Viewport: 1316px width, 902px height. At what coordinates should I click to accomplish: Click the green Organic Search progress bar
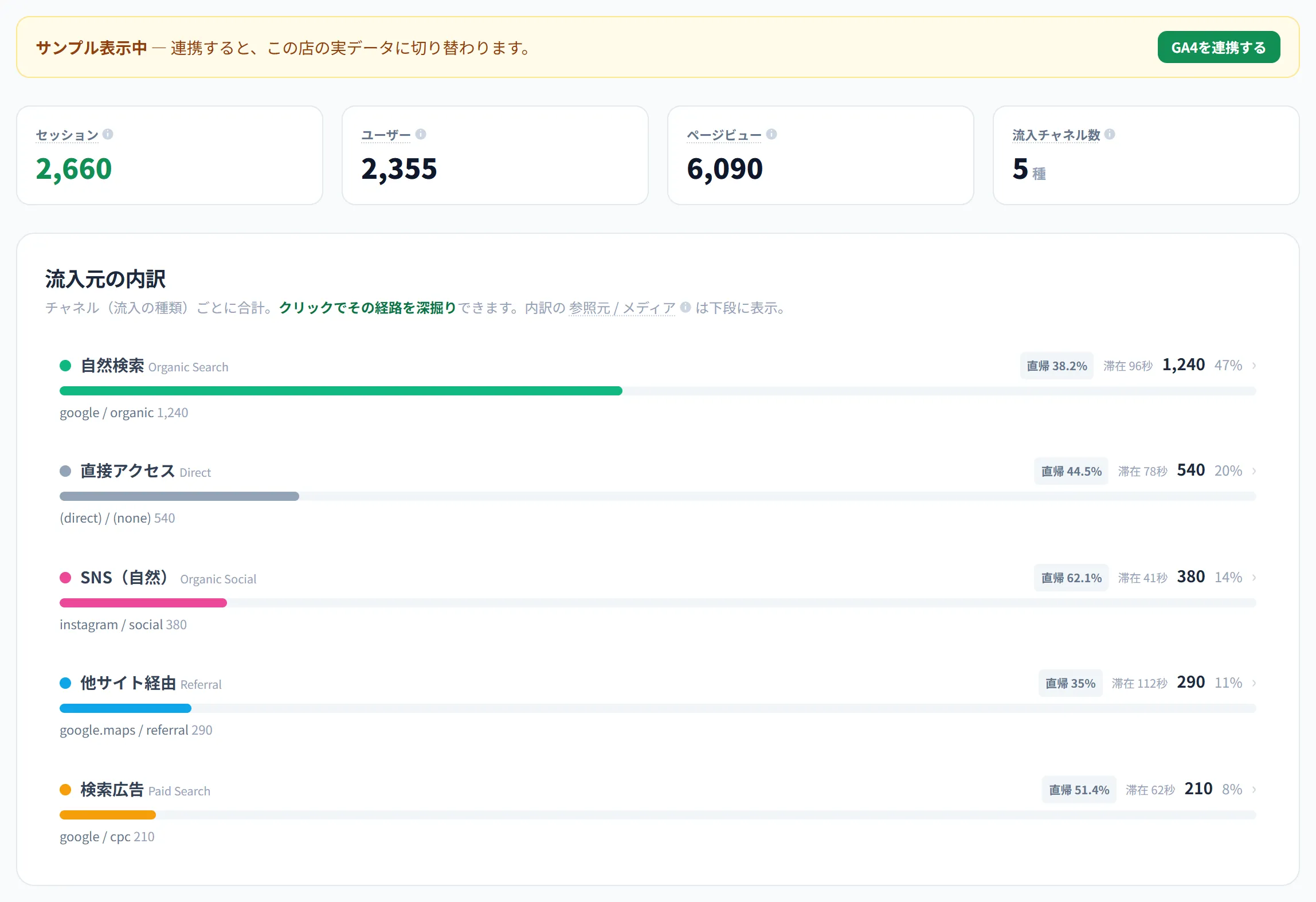tap(341, 391)
